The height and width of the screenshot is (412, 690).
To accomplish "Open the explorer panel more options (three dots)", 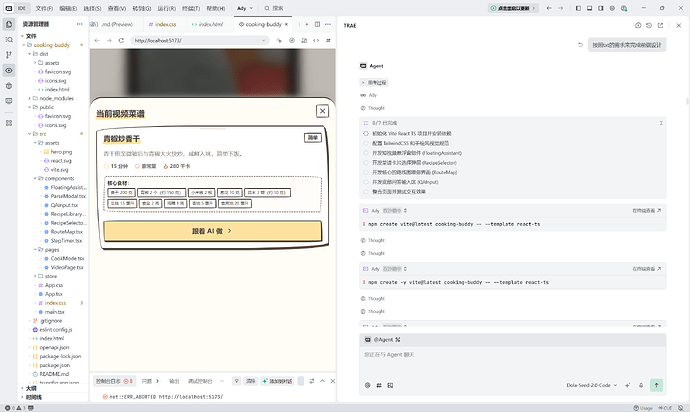I will [80, 24].
